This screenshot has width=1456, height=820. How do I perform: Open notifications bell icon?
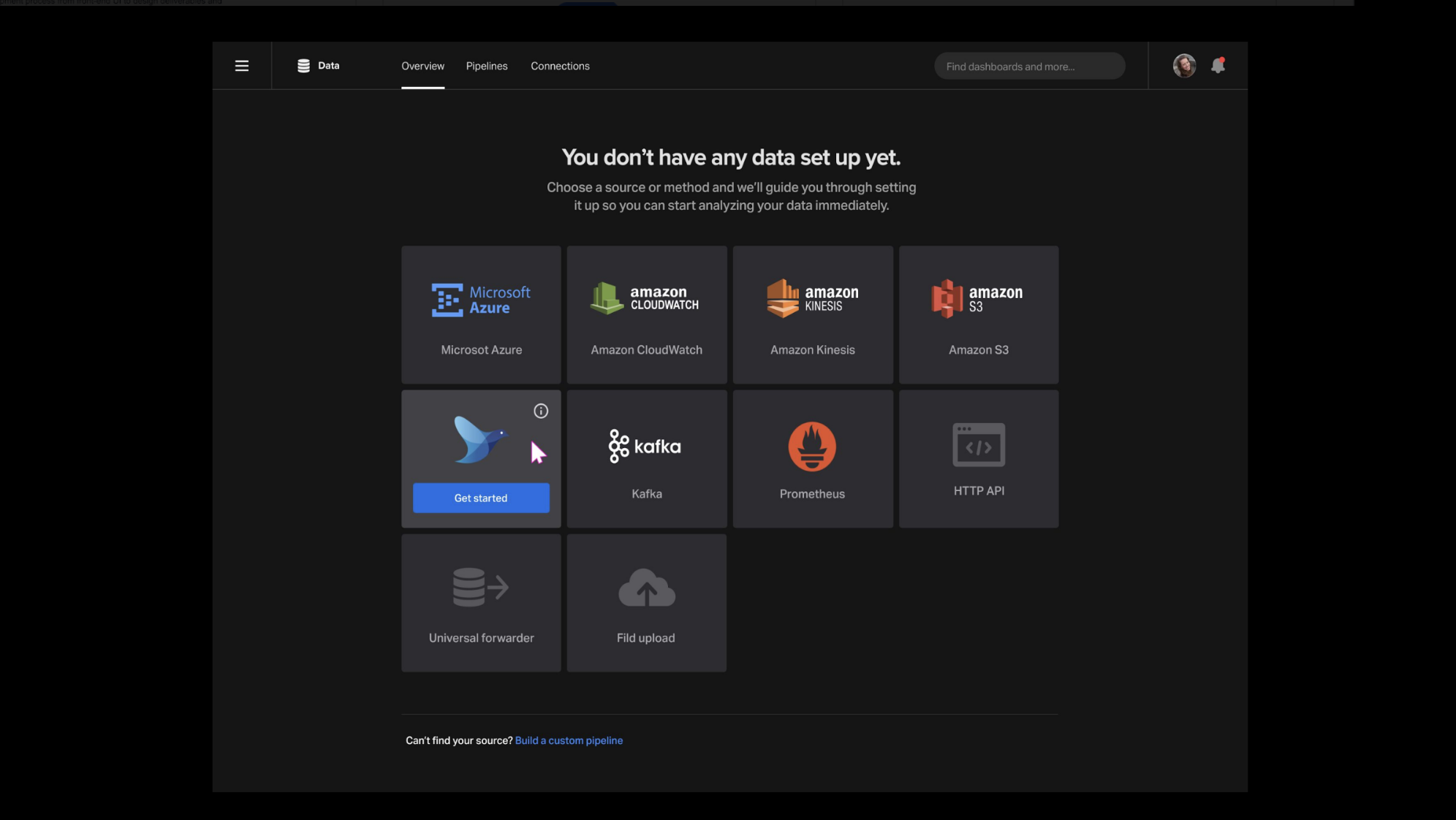click(1218, 66)
